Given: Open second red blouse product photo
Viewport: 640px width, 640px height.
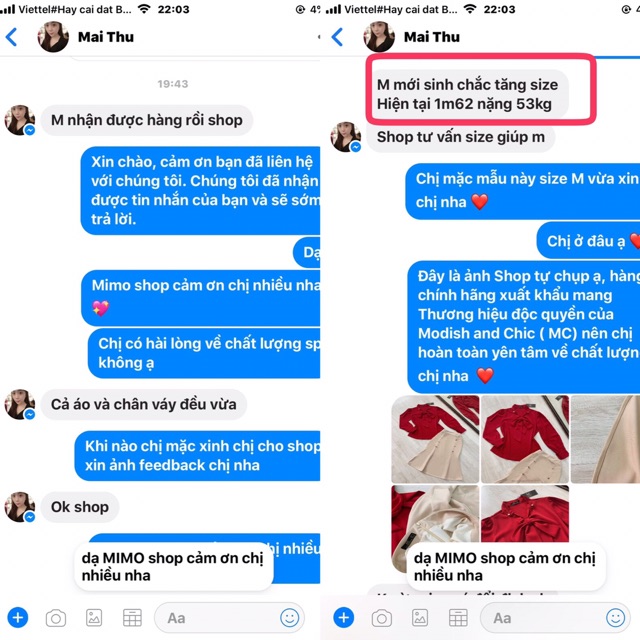Looking at the screenshot, I should tap(525, 439).
